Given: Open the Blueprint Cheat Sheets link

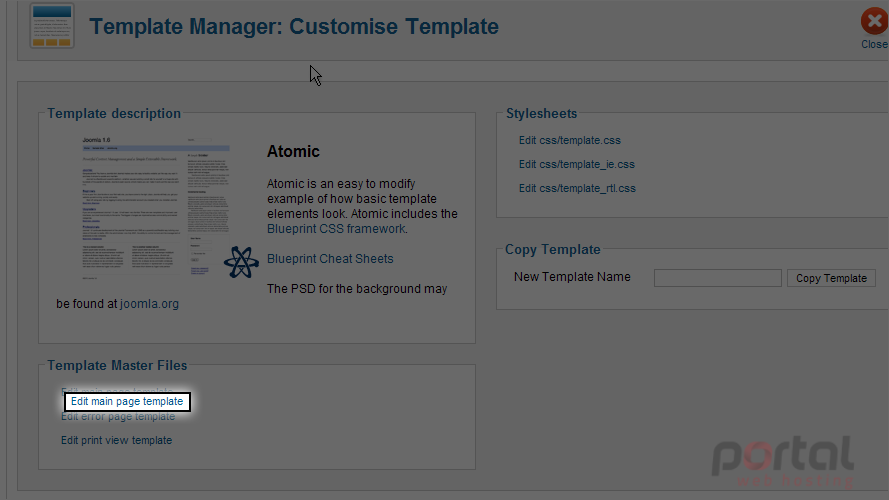Looking at the screenshot, I should [330, 259].
